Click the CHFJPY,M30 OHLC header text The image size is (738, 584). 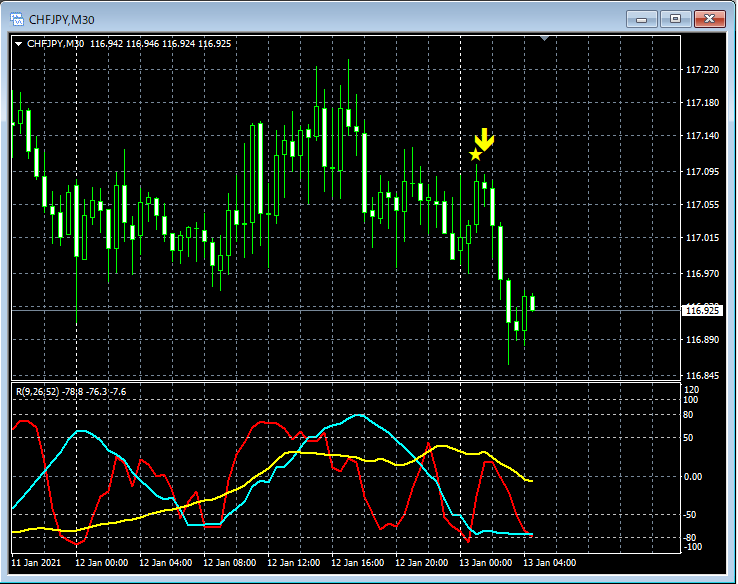(x=130, y=44)
